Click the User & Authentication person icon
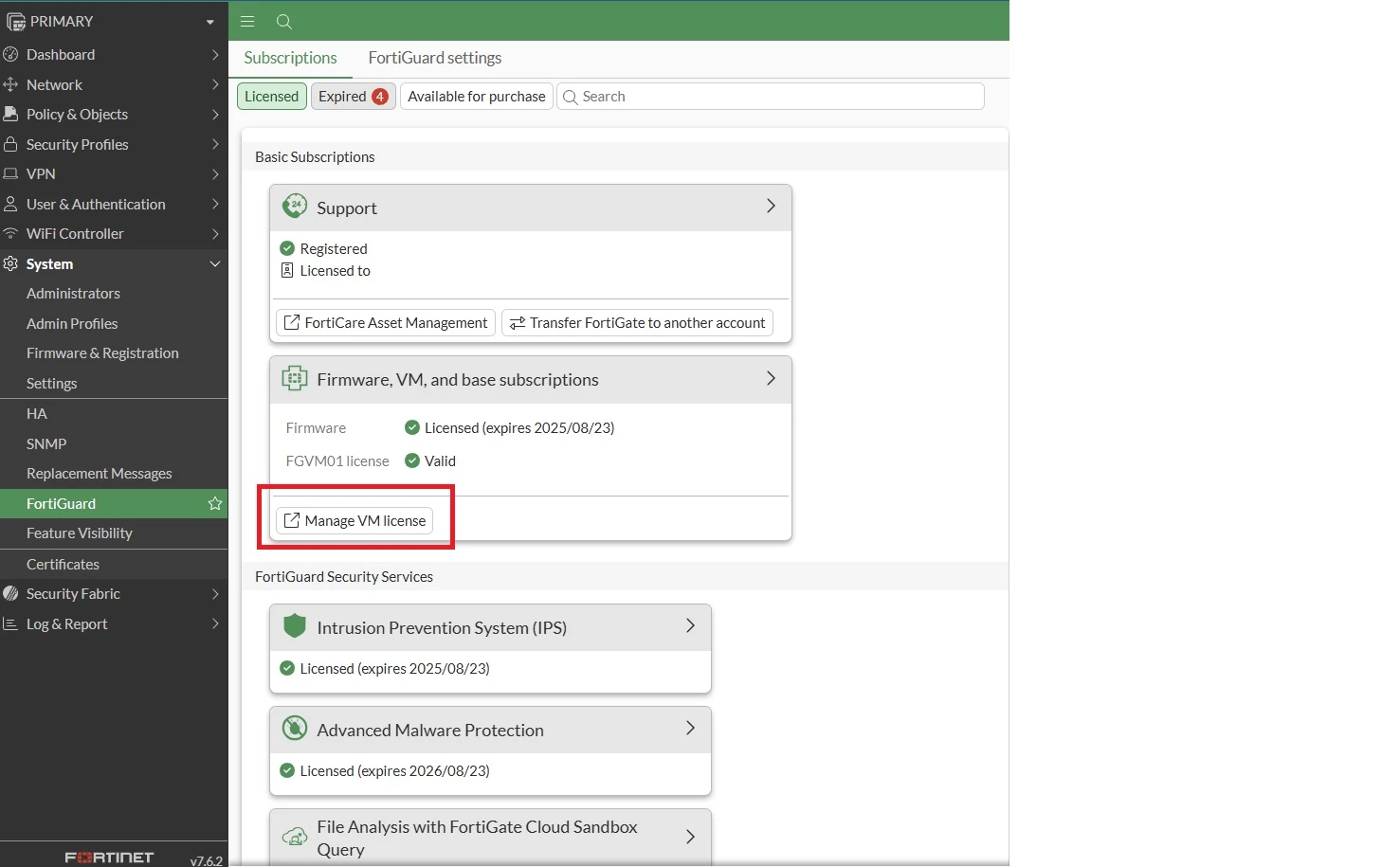 coord(11,204)
